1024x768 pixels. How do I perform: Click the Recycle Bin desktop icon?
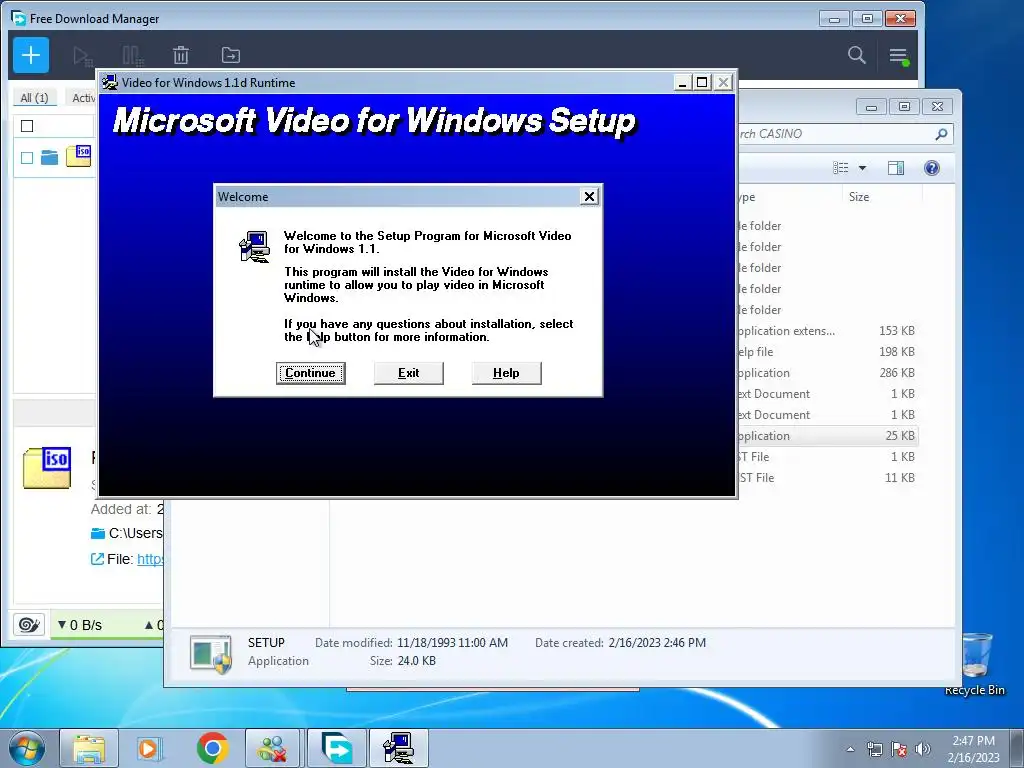click(x=975, y=664)
